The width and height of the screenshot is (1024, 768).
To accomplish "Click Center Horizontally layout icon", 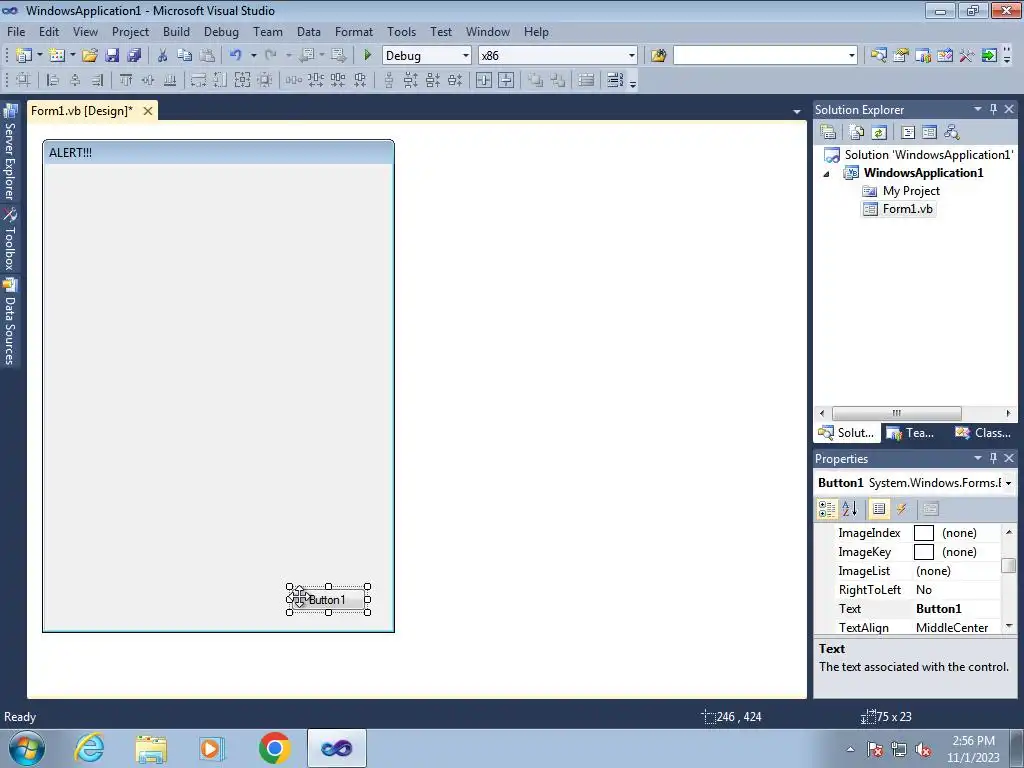I will click(x=484, y=80).
